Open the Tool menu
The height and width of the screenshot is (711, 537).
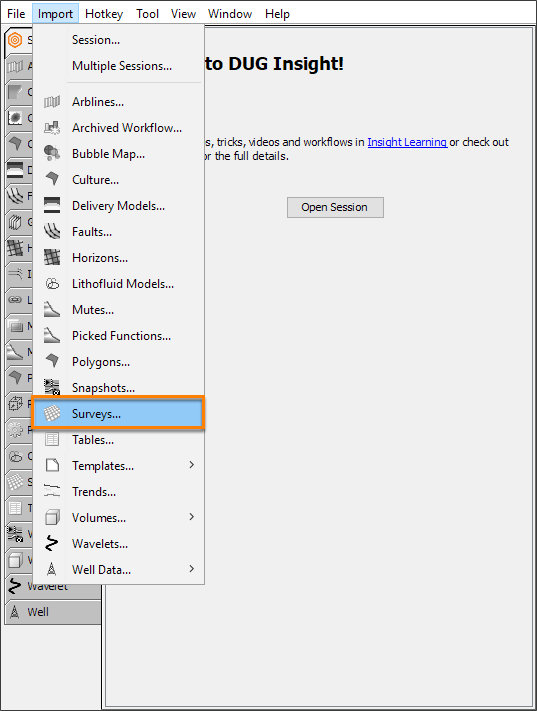coord(147,14)
